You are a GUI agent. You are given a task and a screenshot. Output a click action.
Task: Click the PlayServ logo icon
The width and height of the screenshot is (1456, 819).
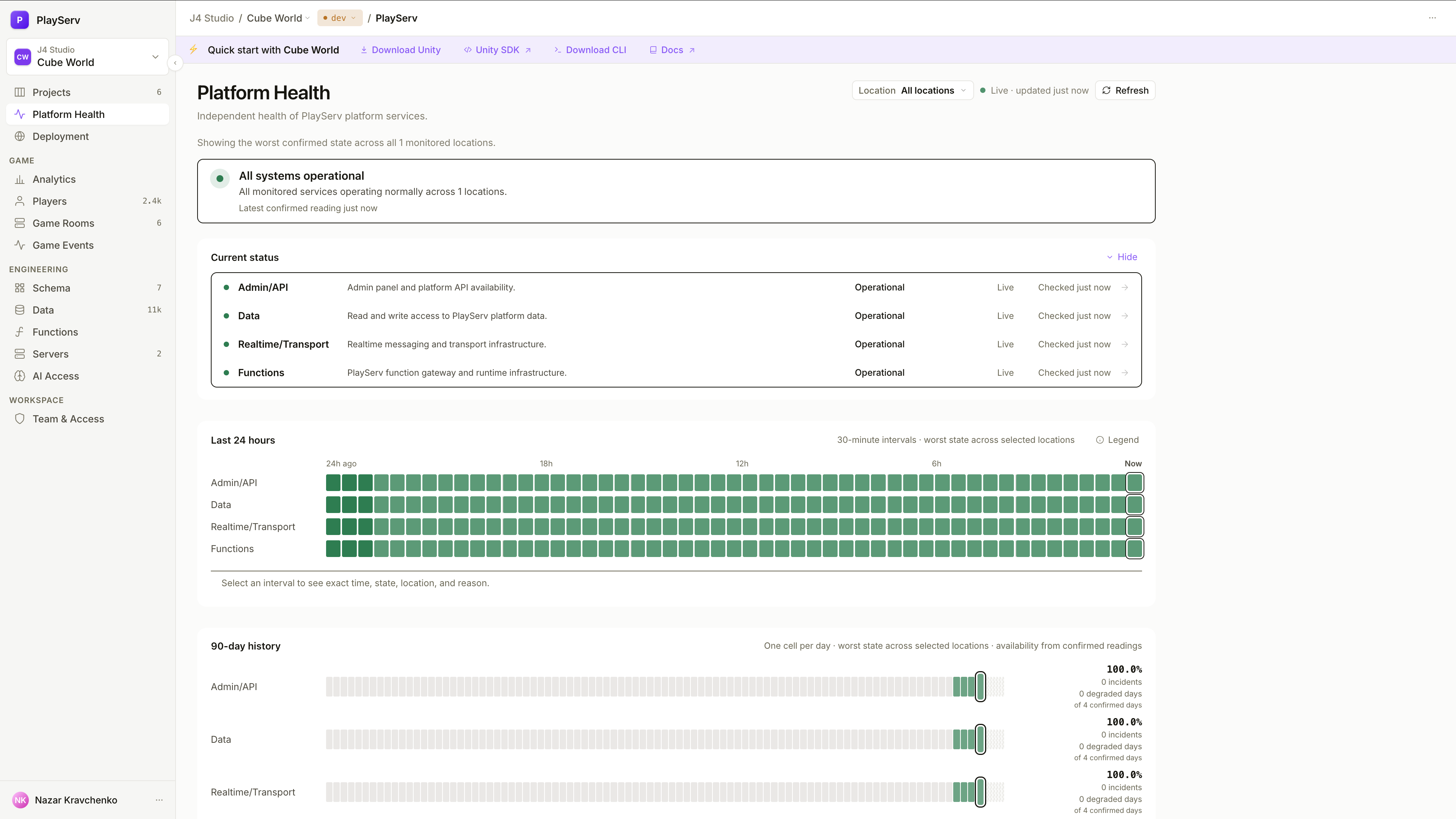pos(20,20)
